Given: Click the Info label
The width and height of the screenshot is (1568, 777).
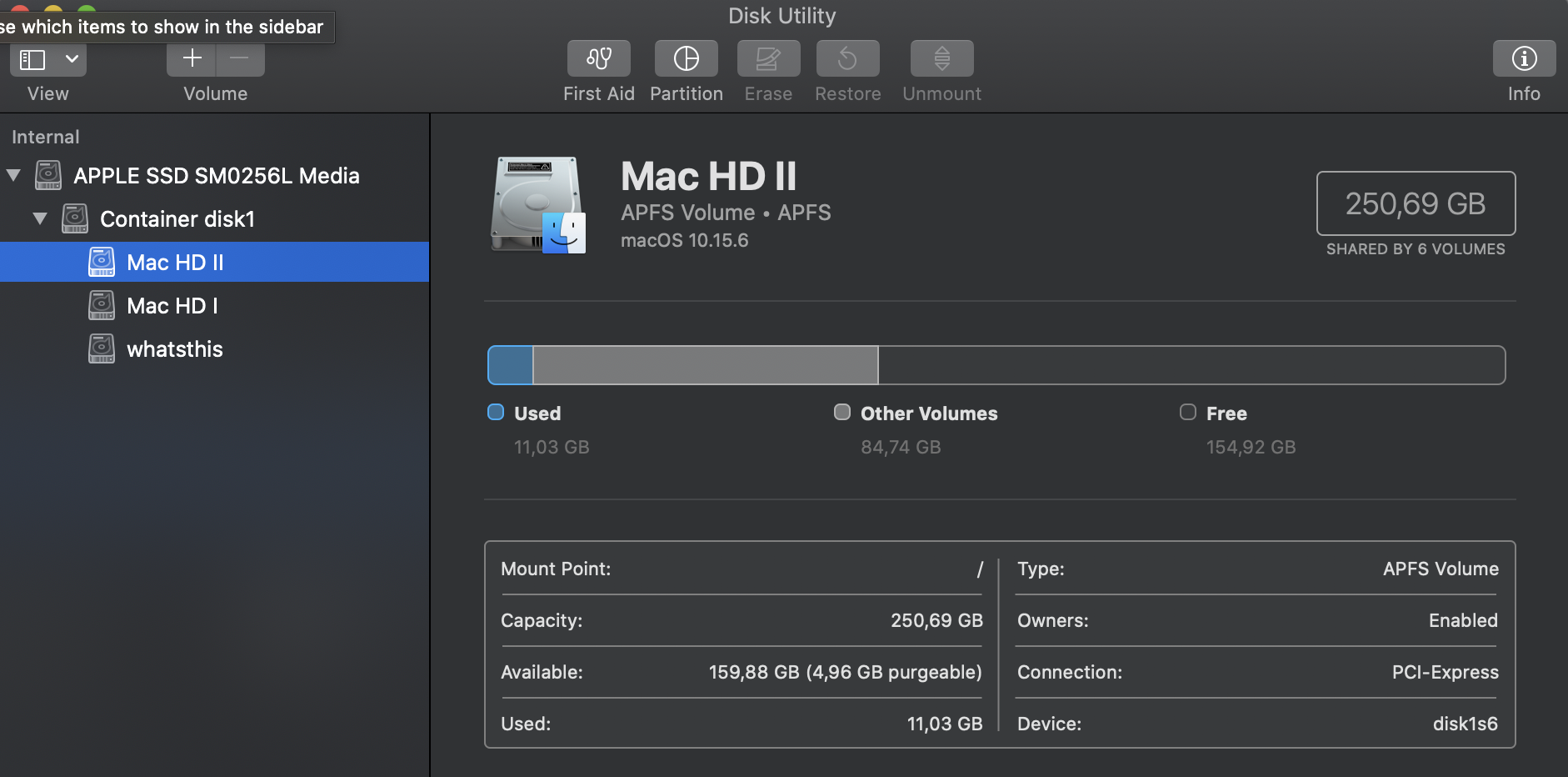Looking at the screenshot, I should click(1524, 93).
